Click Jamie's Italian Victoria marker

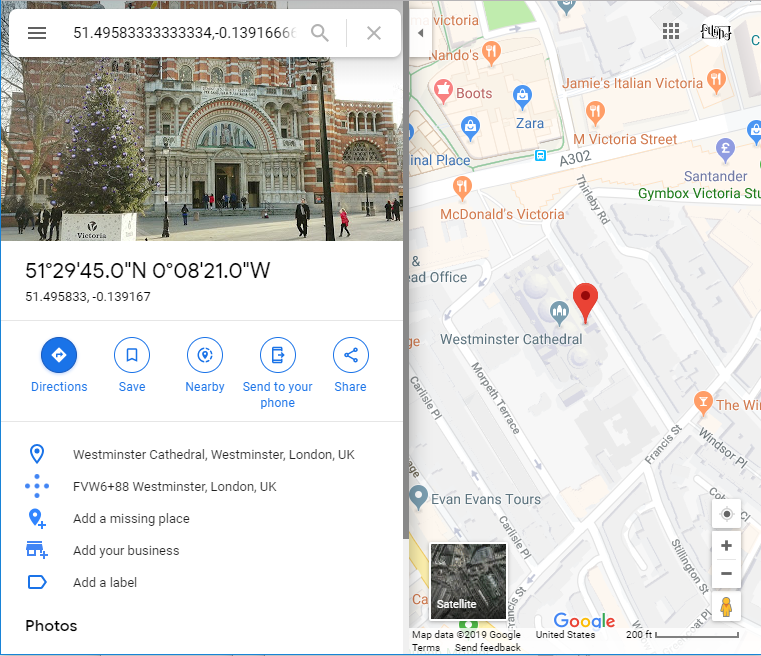[716, 80]
